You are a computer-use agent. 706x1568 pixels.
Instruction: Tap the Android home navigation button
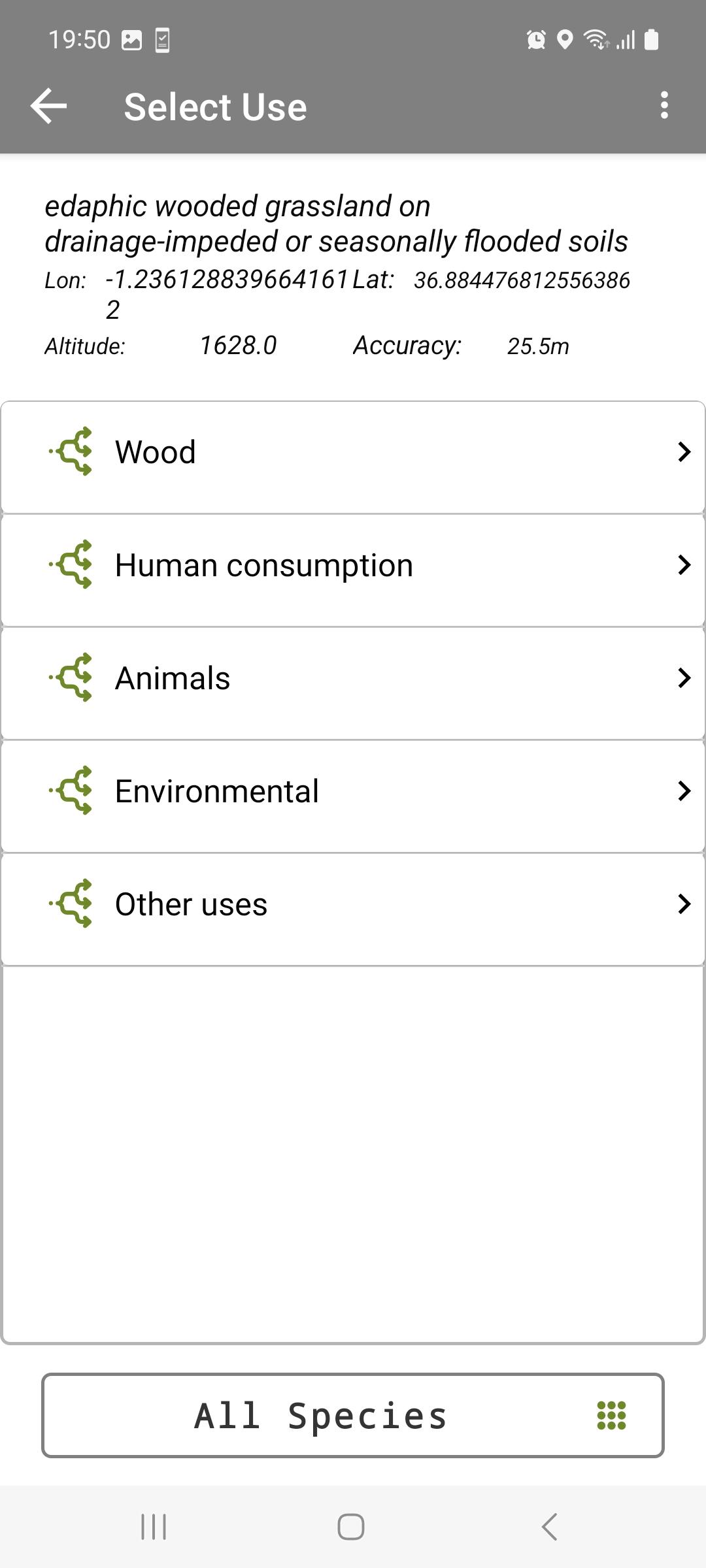tap(351, 1527)
